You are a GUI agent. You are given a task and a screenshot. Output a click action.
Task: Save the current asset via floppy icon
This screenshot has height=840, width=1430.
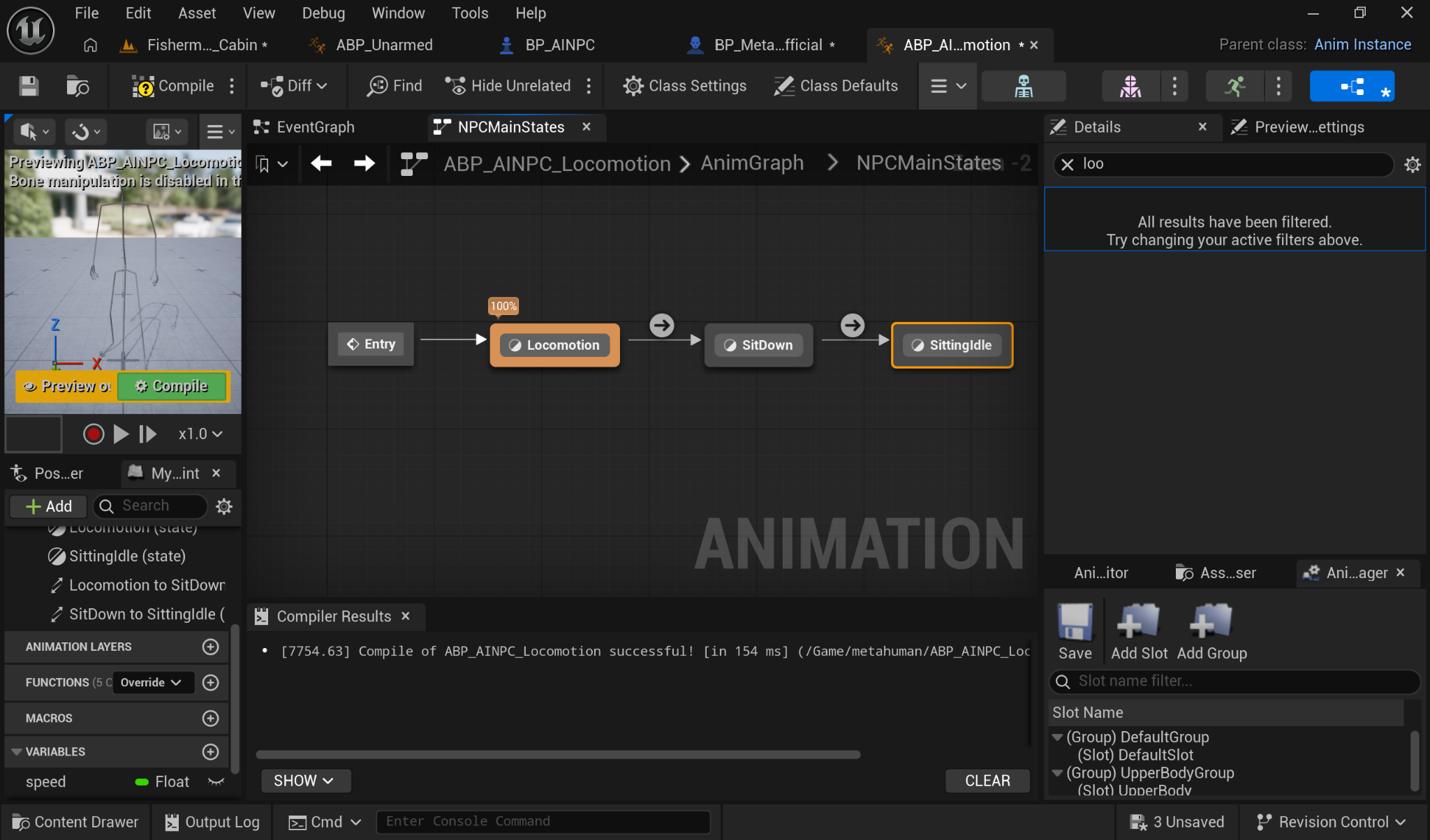(x=29, y=86)
